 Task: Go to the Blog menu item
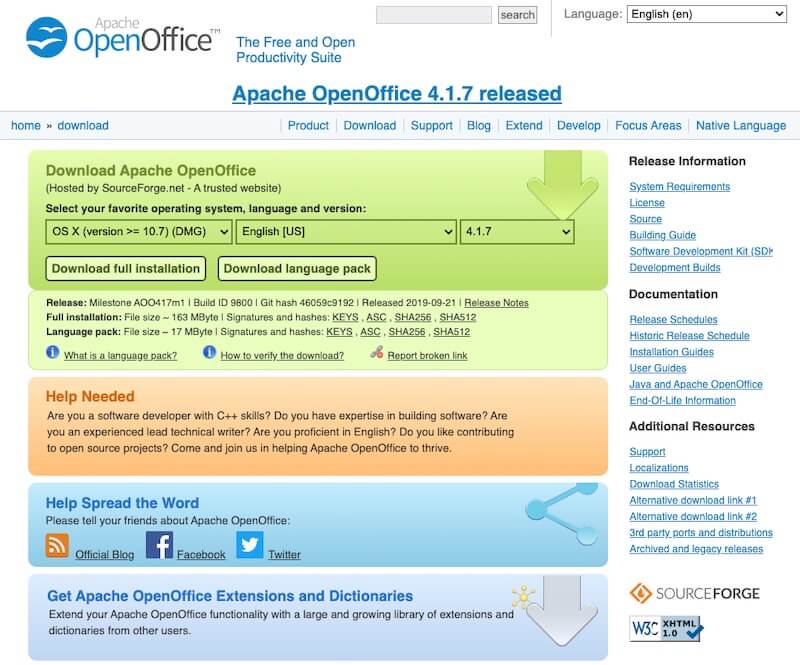479,126
